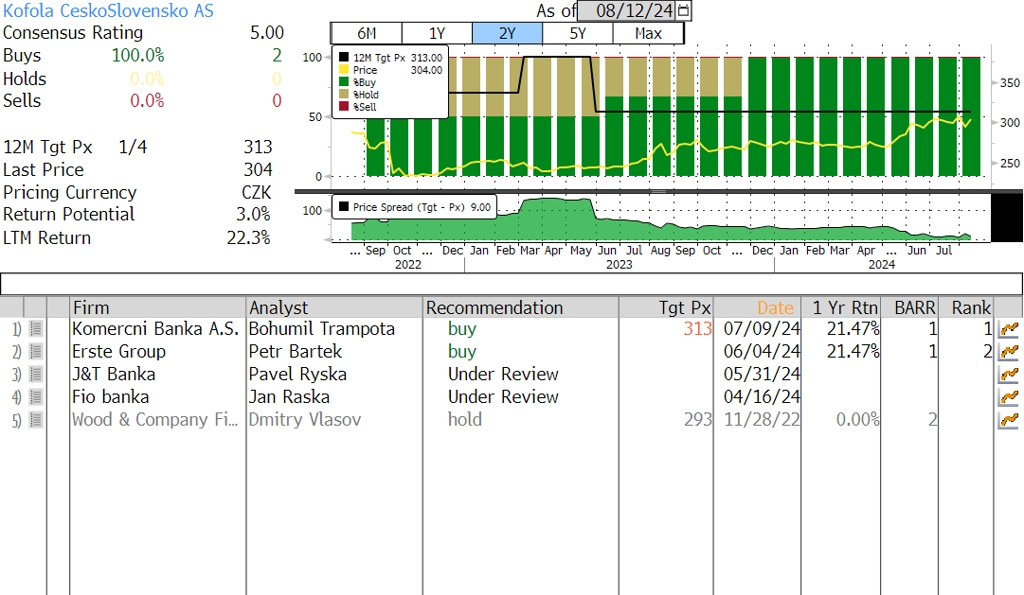Select the 2Y chart range tab
1024x595 pixels.
[x=507, y=33]
